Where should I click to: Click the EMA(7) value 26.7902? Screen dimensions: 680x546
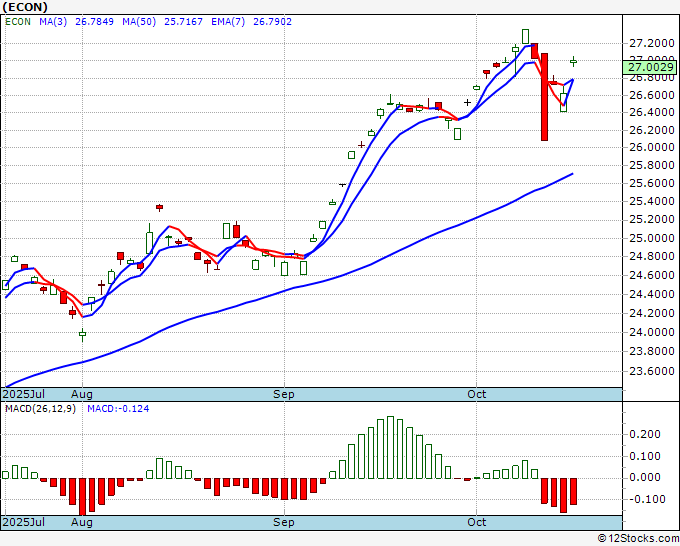coord(272,22)
